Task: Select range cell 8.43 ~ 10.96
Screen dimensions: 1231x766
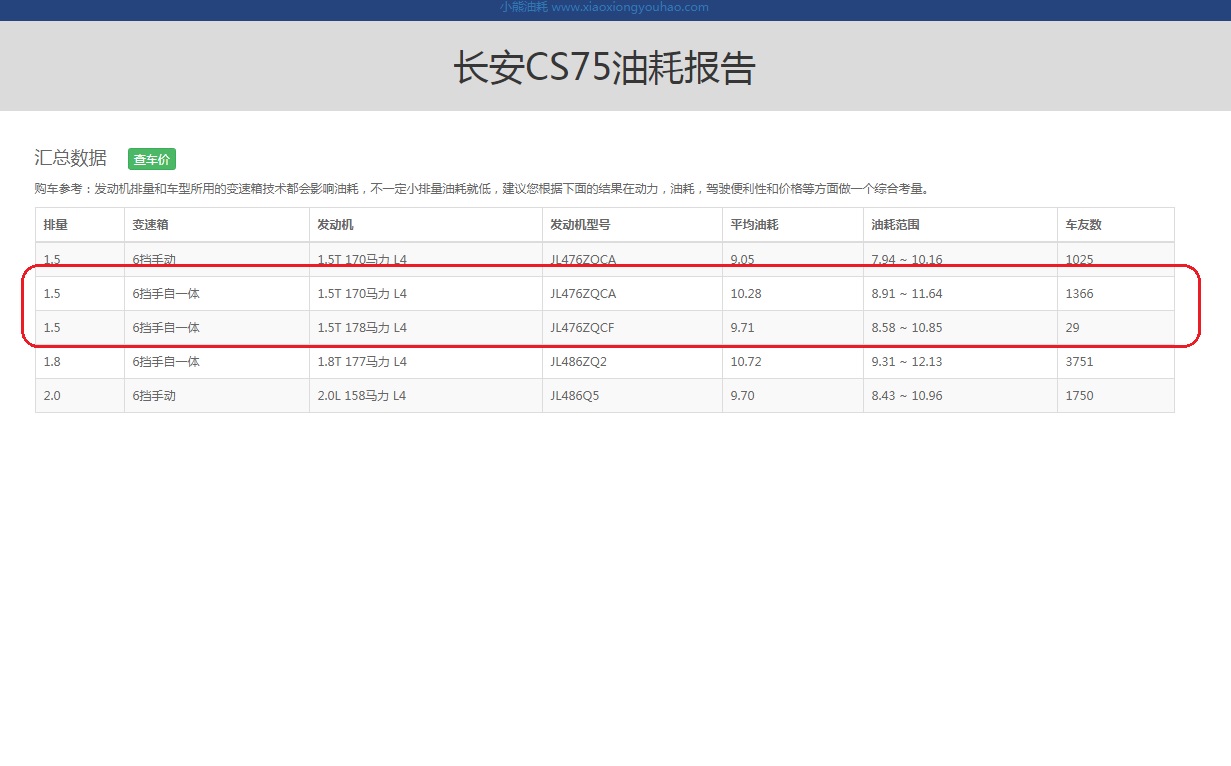Action: 907,396
